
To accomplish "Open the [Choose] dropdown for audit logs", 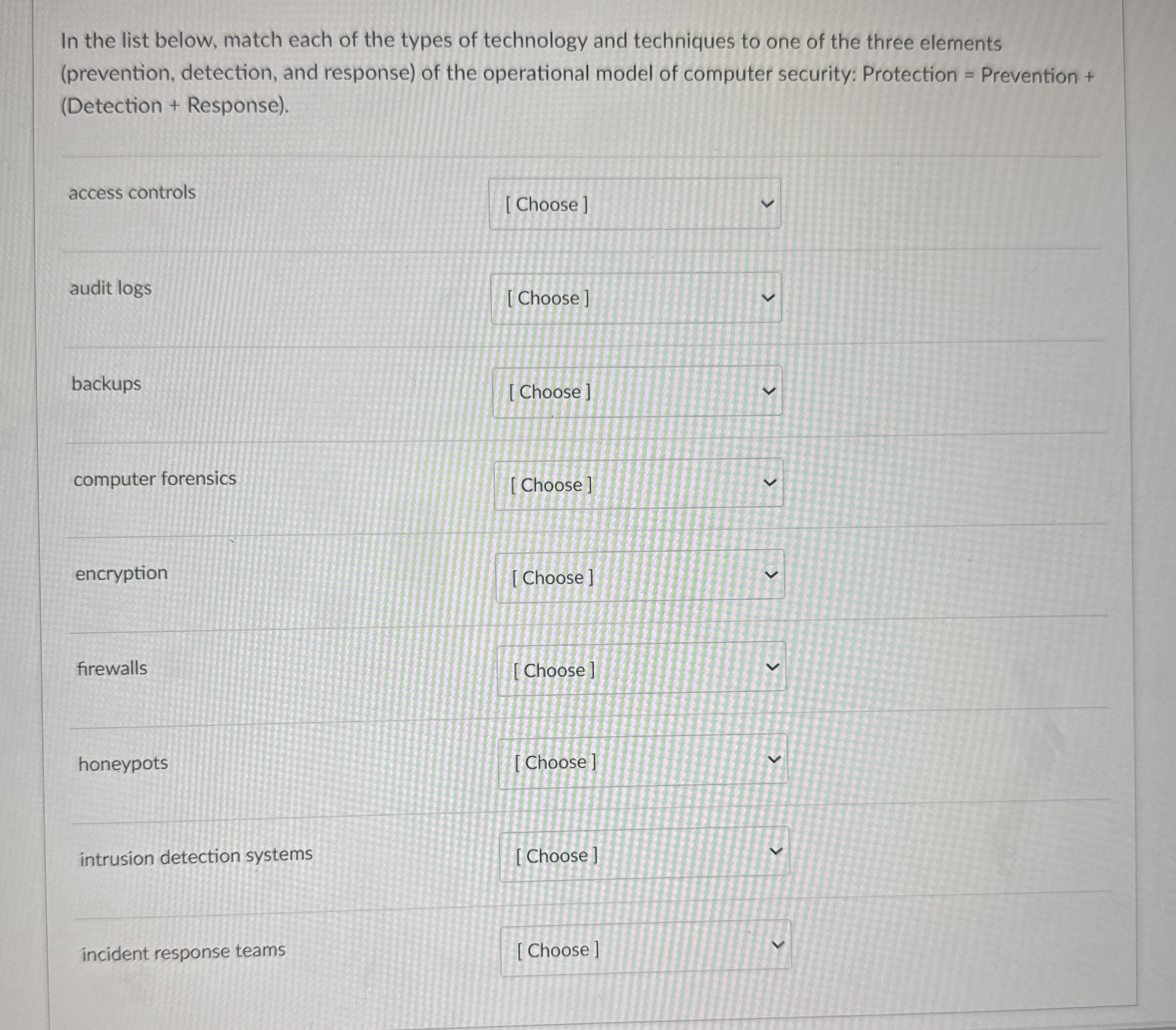I will pos(635,298).
